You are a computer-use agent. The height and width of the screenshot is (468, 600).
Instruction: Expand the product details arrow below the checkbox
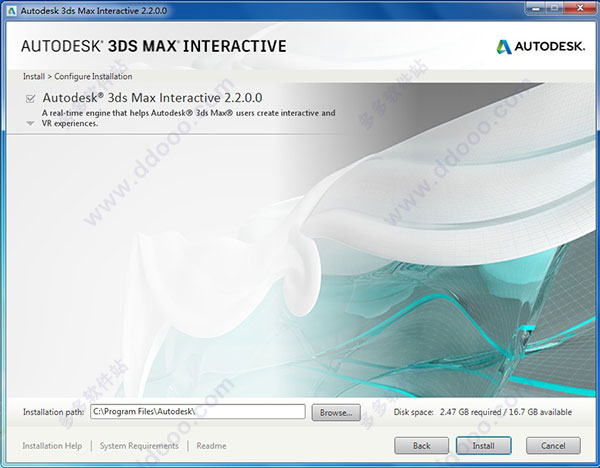point(30,124)
